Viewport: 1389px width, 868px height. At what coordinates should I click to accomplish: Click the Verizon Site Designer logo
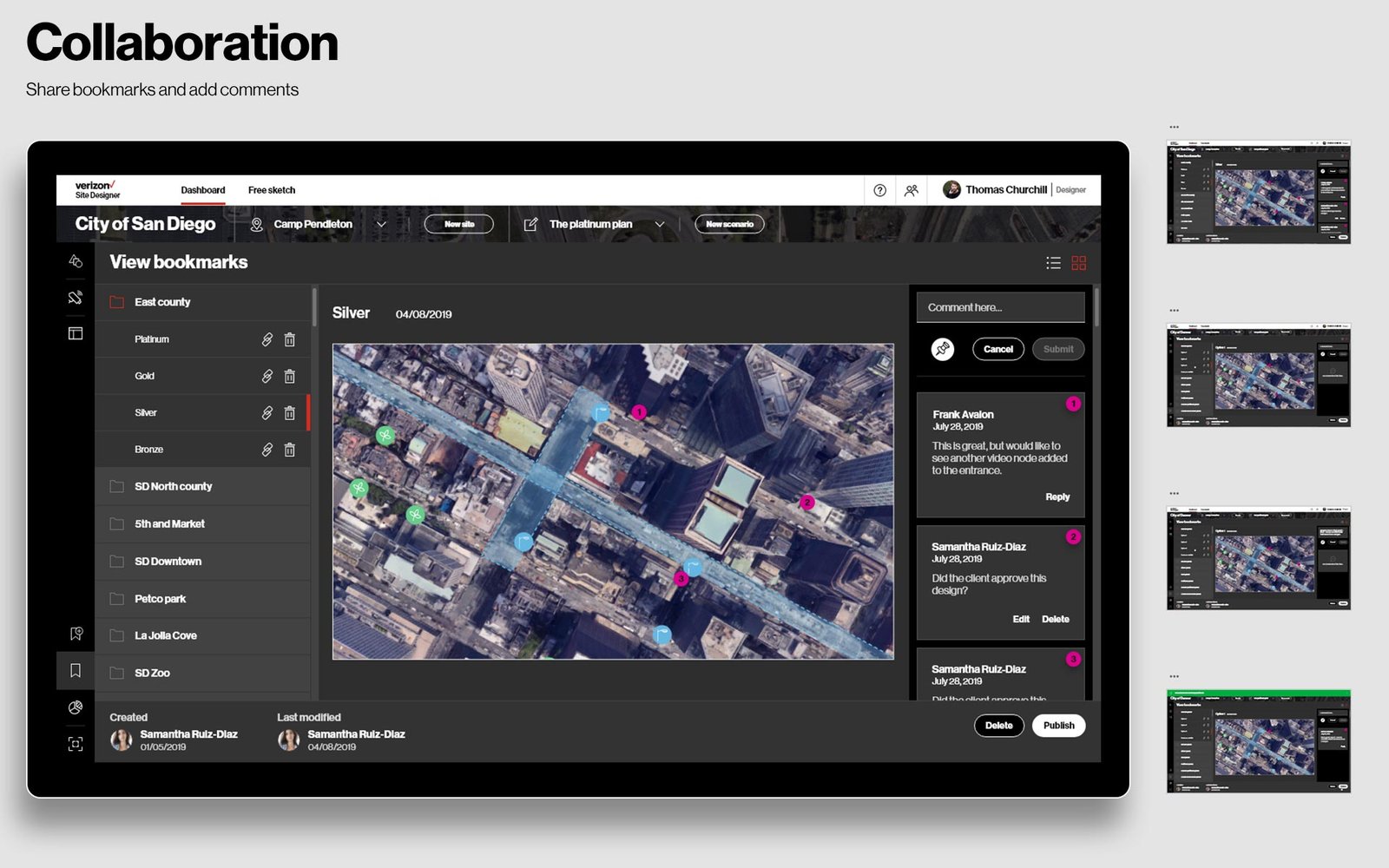click(97, 190)
